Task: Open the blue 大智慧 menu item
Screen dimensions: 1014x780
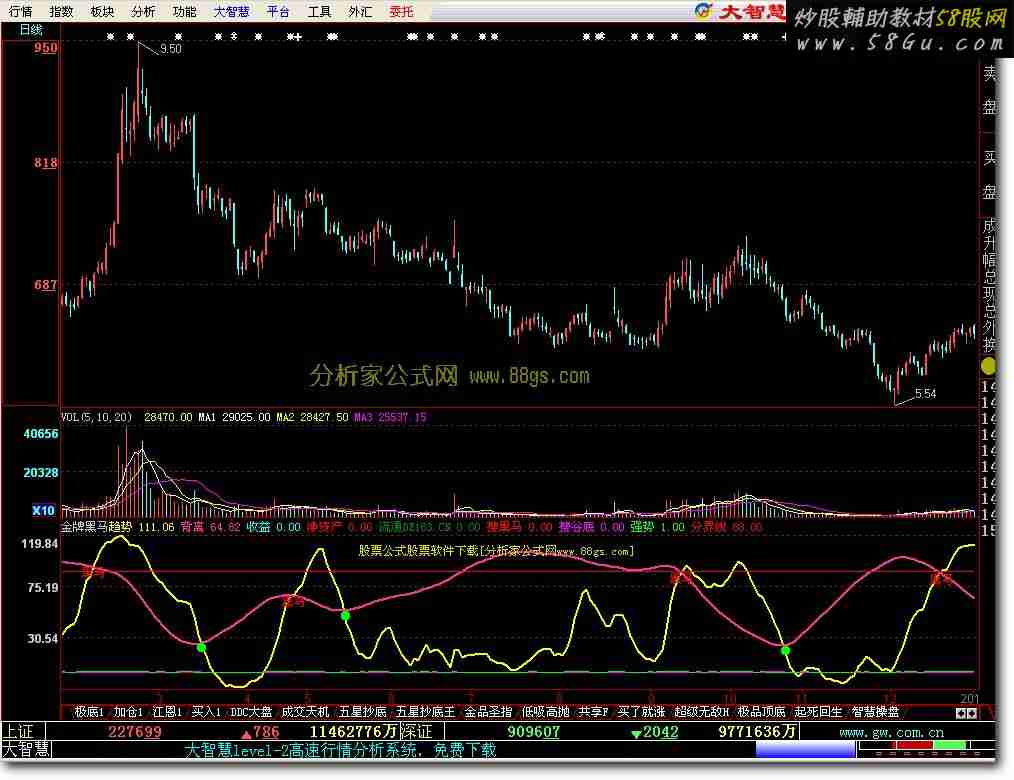Action: click(x=232, y=11)
